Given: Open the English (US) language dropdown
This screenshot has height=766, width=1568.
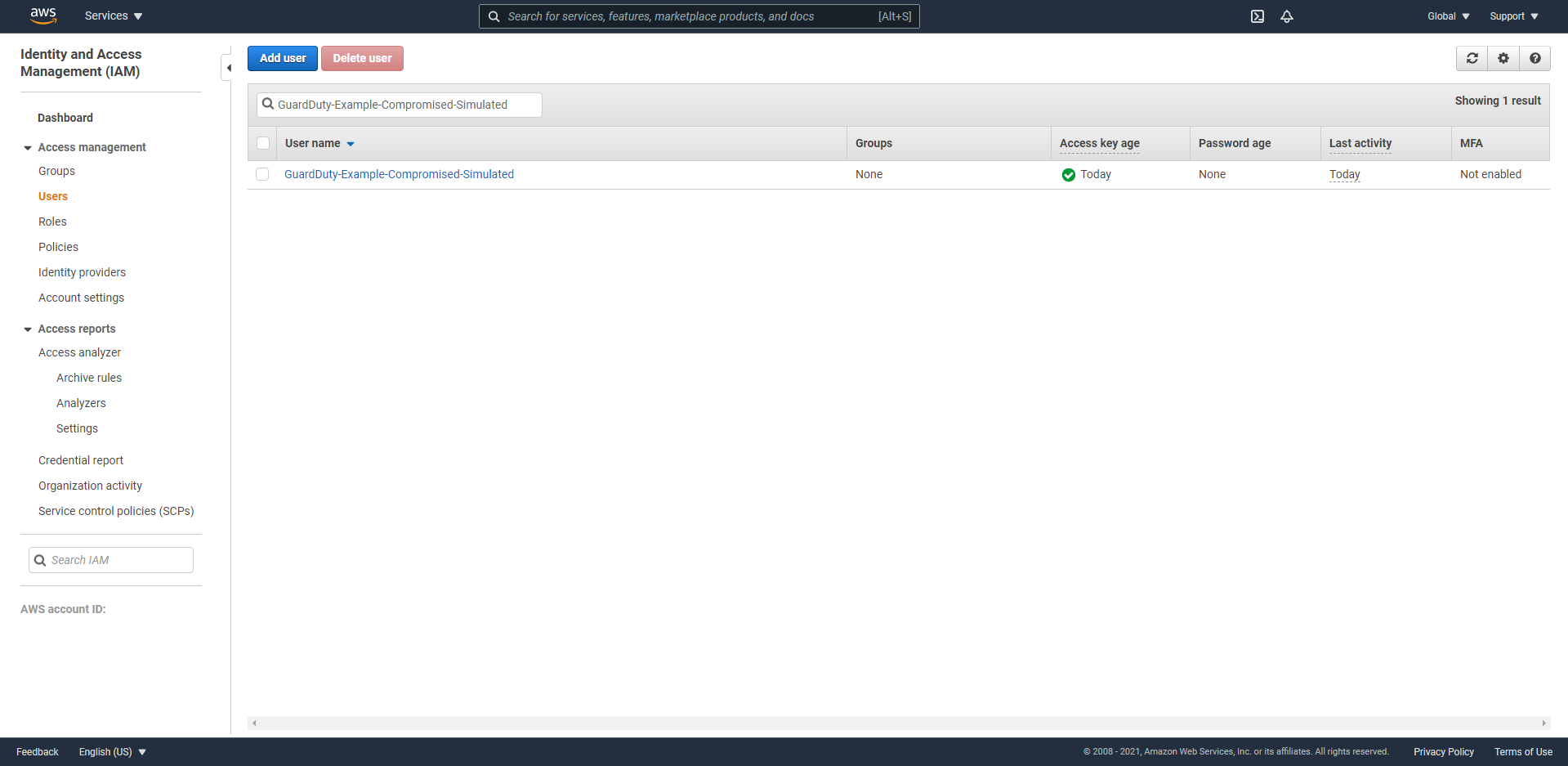Looking at the screenshot, I should coord(113,752).
